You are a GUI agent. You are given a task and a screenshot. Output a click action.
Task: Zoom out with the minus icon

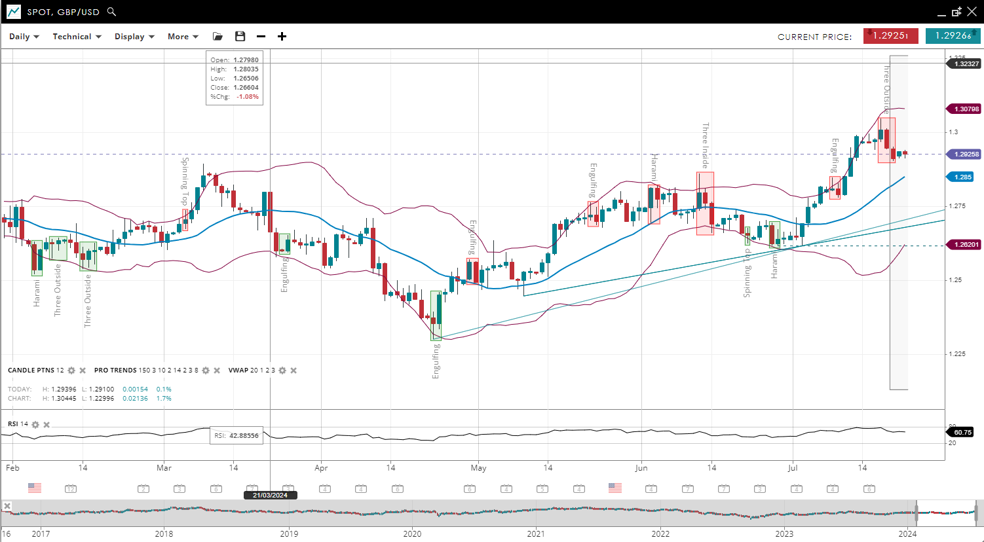[x=261, y=37]
